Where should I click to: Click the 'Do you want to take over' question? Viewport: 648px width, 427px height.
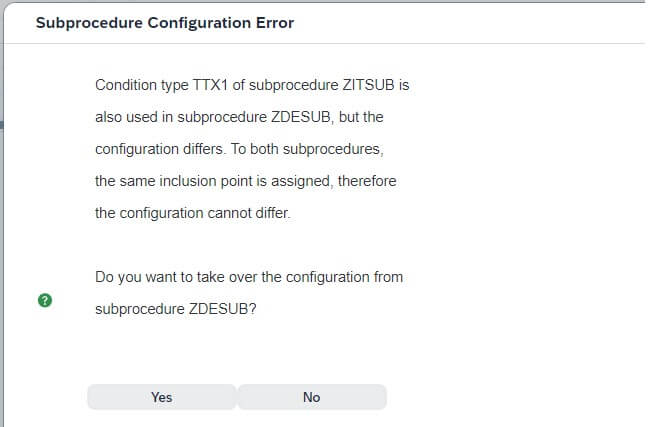pos(249,277)
